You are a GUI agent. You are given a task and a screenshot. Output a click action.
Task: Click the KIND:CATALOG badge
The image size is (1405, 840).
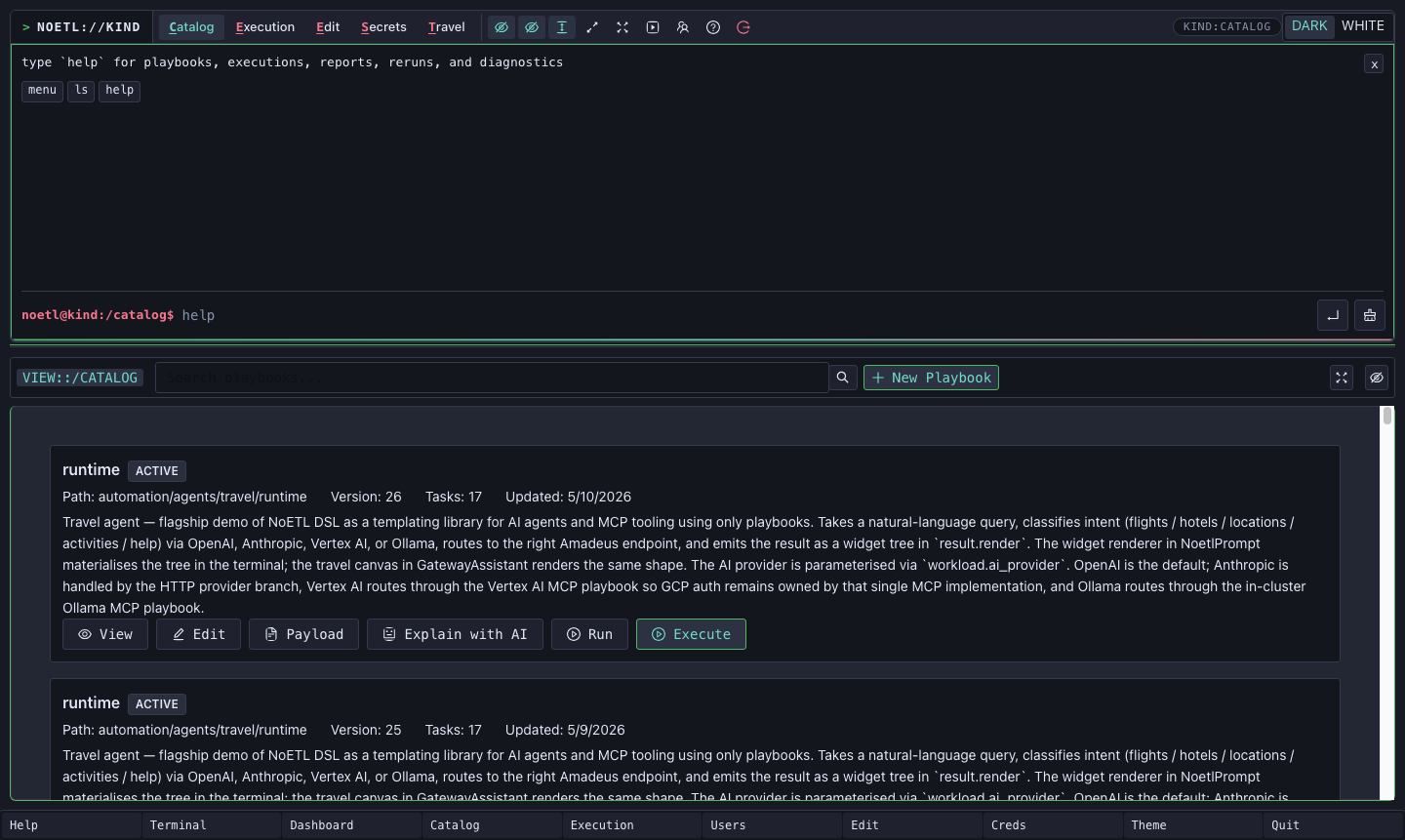(x=1226, y=26)
